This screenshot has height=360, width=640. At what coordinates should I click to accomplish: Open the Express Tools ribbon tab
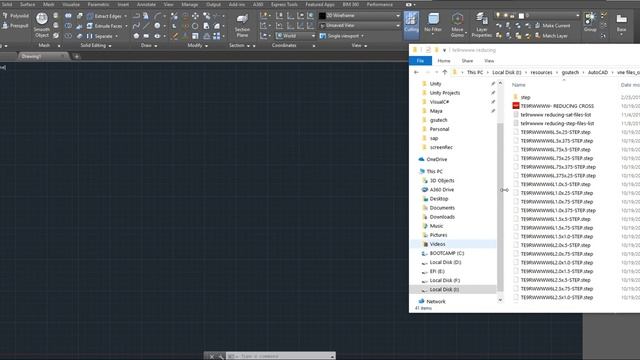coord(284,4)
